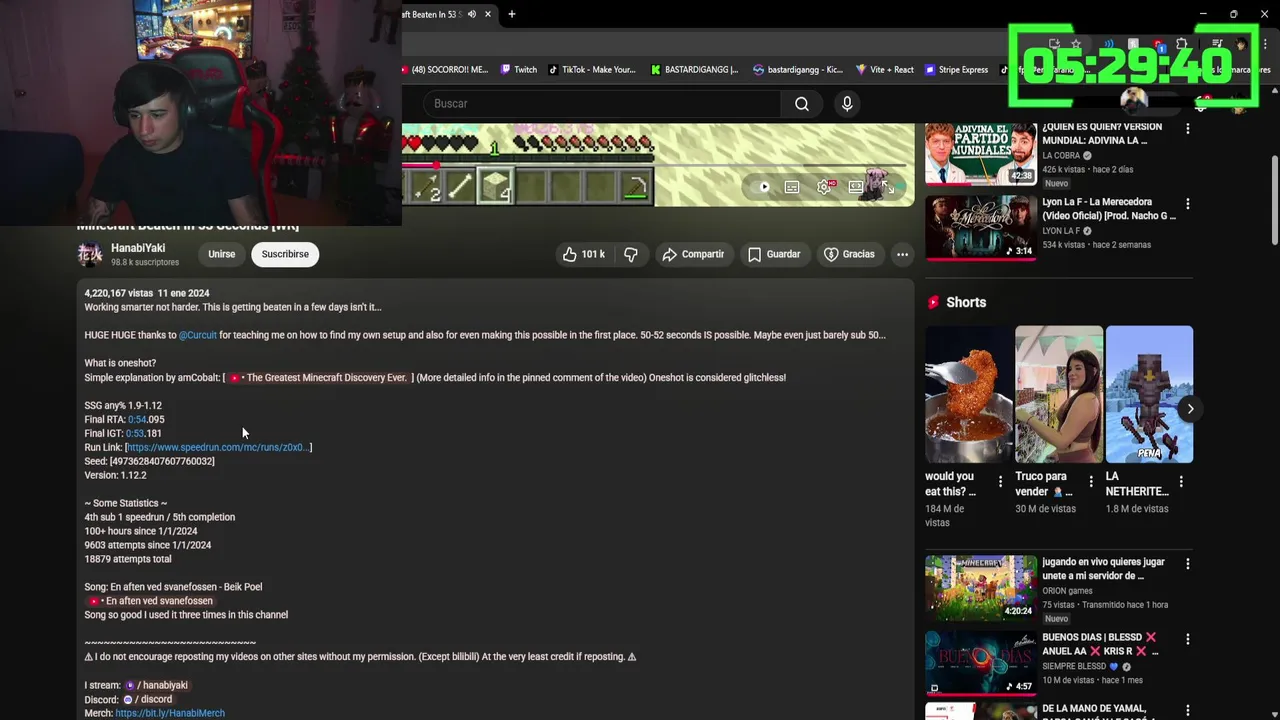The image size is (1280, 720).
Task: Click the Compartir button
Action: 692,254
